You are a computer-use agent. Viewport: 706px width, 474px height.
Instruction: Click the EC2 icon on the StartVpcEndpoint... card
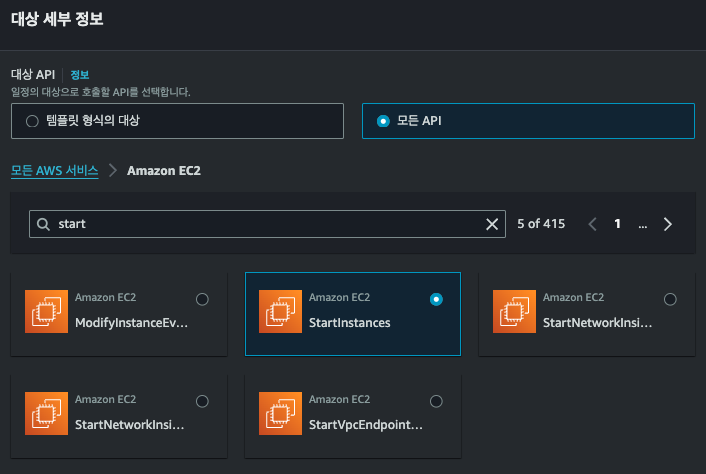[x=281, y=413]
